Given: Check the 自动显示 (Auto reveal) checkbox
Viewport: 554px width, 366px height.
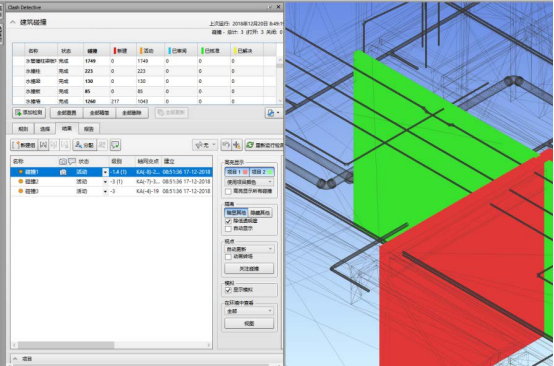Looking at the screenshot, I should pos(228,229).
